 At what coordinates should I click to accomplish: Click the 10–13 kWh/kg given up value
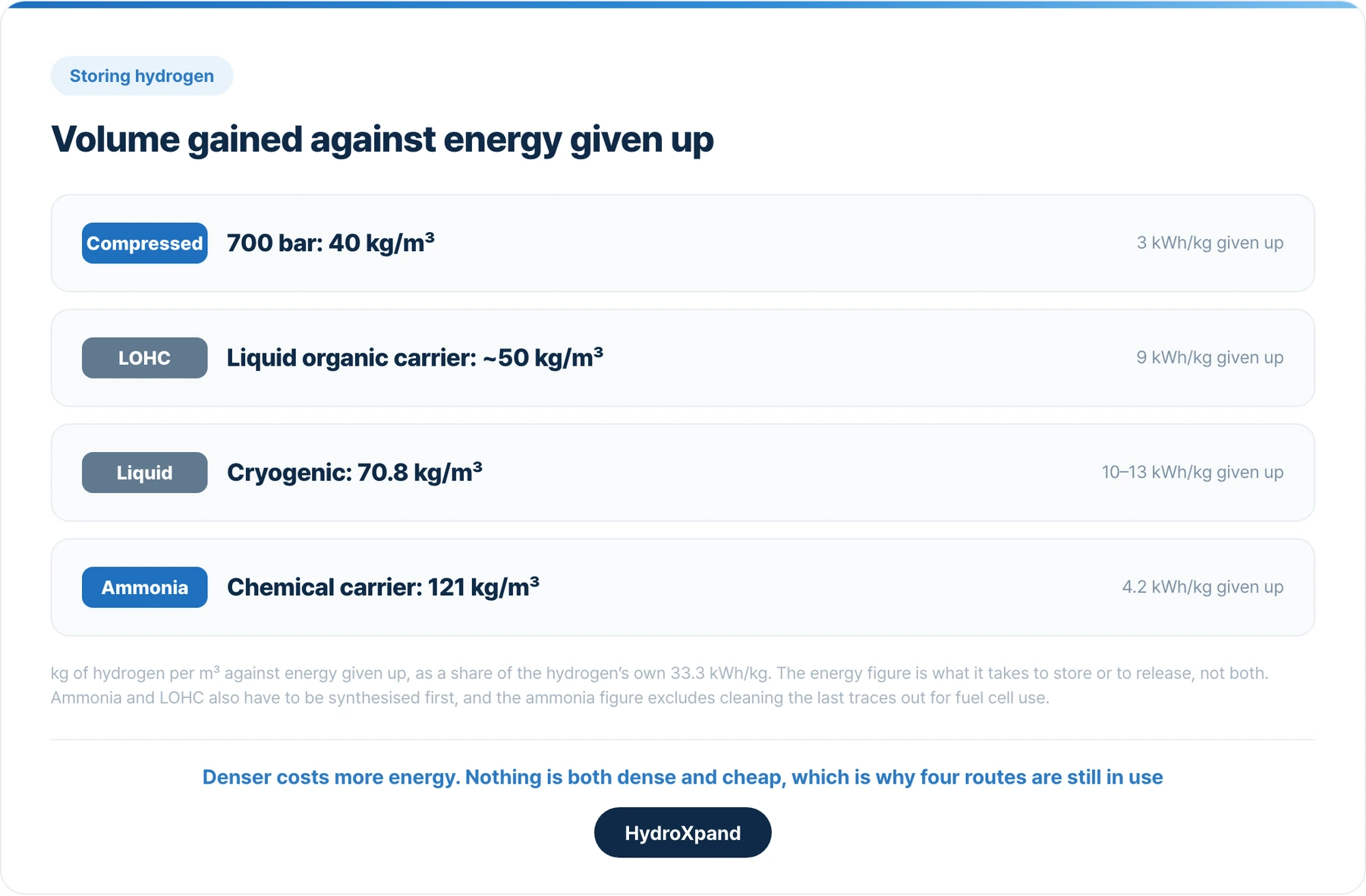(1192, 472)
